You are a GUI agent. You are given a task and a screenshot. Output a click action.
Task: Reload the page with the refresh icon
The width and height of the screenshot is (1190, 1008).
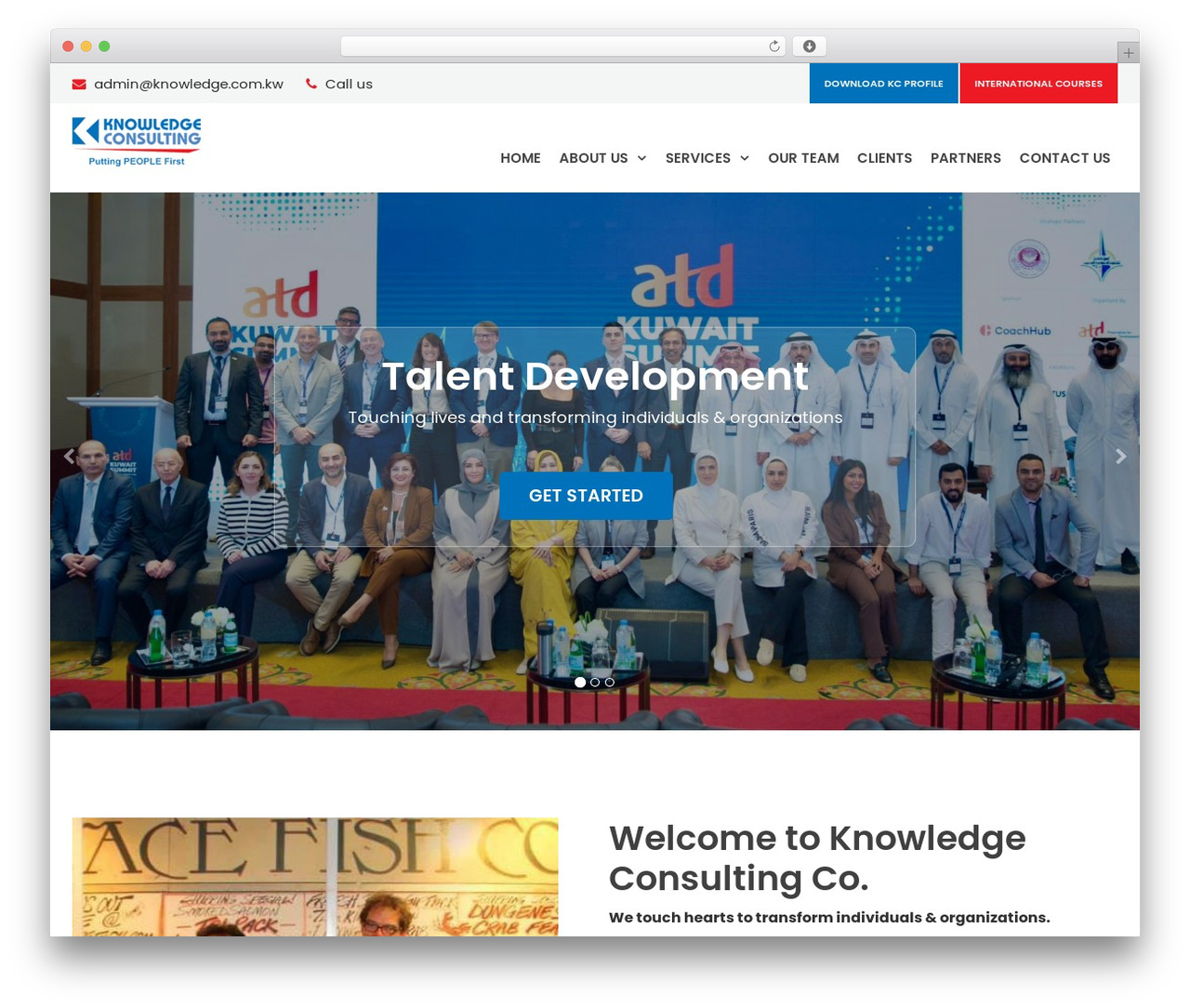[774, 46]
